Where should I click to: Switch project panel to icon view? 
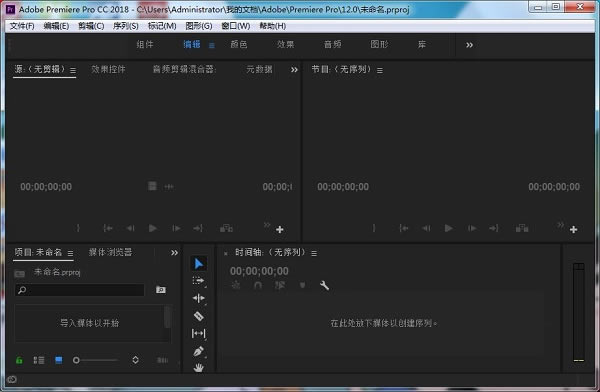pos(59,360)
